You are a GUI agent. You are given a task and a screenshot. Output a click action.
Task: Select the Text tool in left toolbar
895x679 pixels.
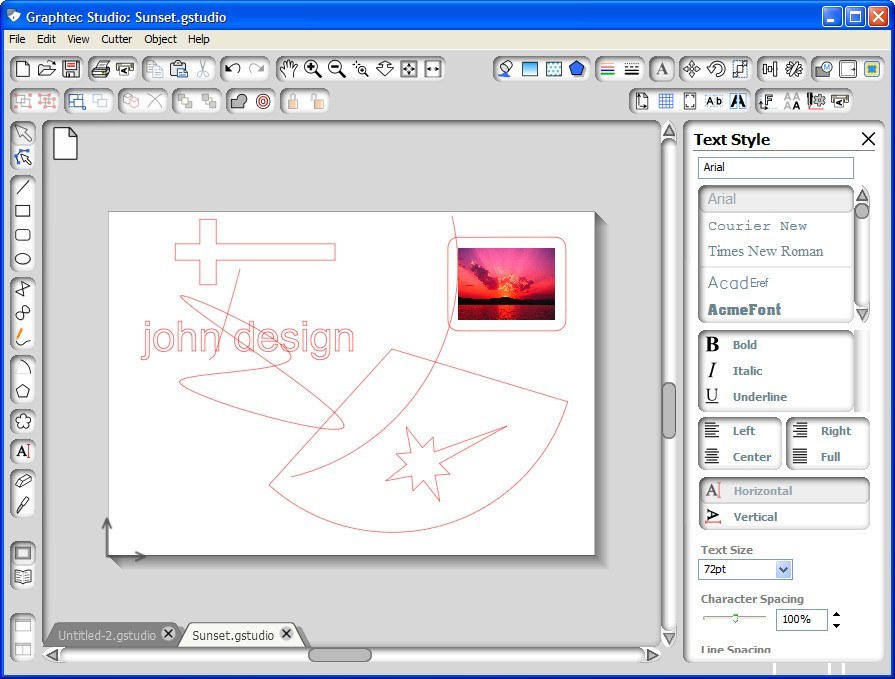(x=23, y=451)
